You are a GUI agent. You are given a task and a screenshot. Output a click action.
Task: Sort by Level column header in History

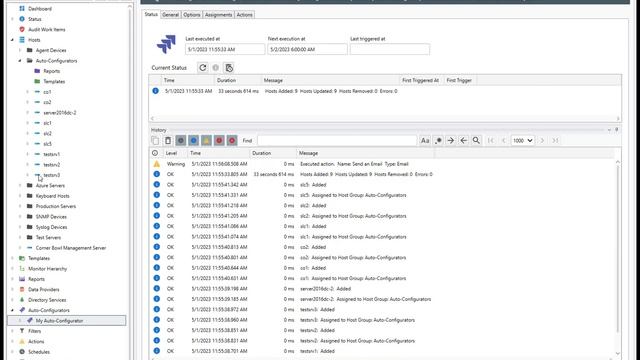point(175,153)
